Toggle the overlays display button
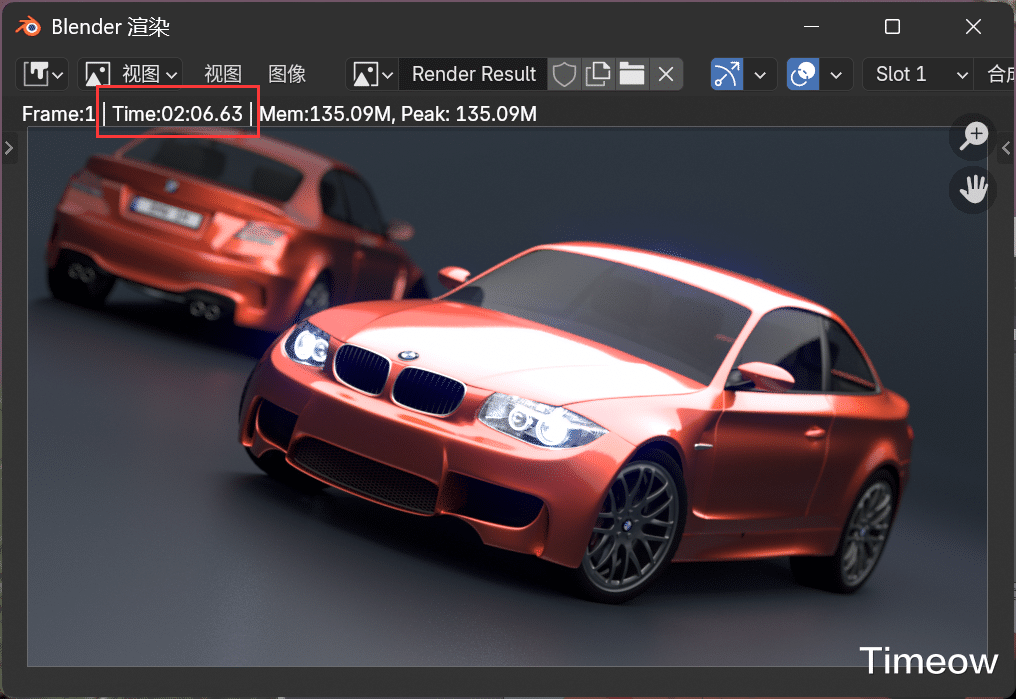 point(803,74)
